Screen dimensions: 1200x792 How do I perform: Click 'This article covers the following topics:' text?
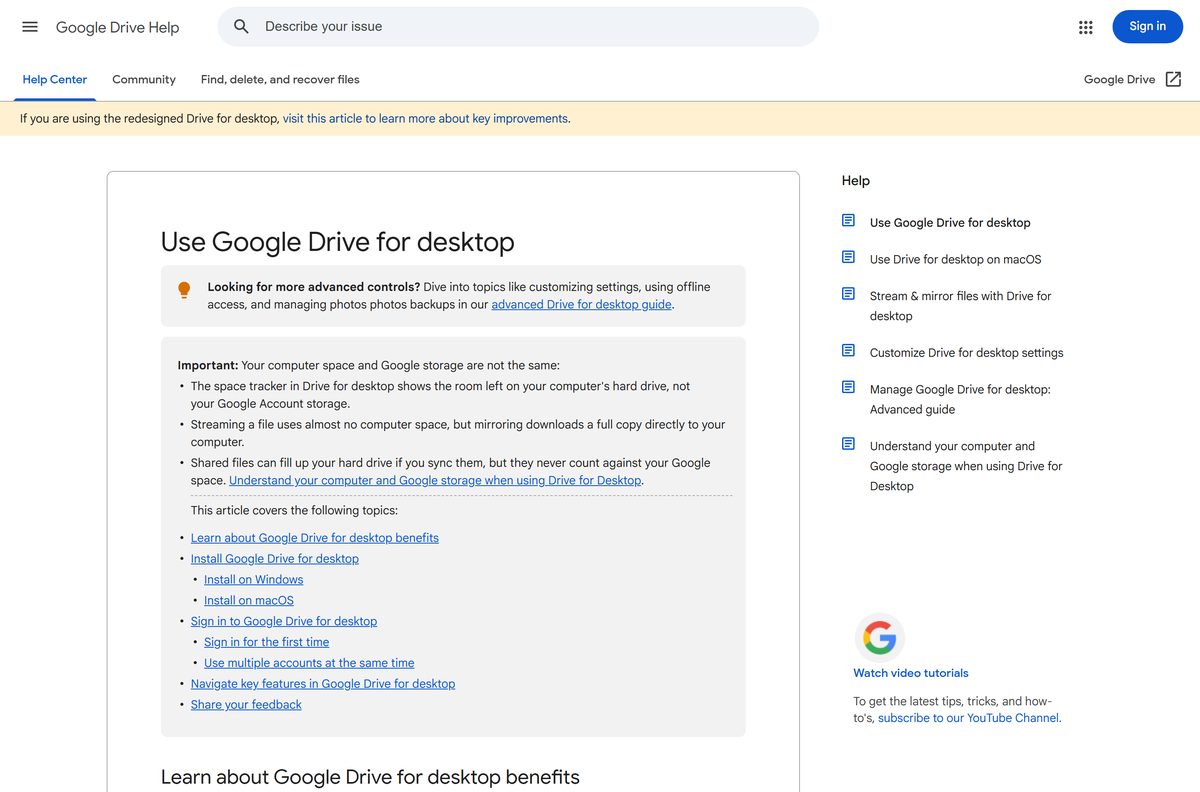[294, 511]
